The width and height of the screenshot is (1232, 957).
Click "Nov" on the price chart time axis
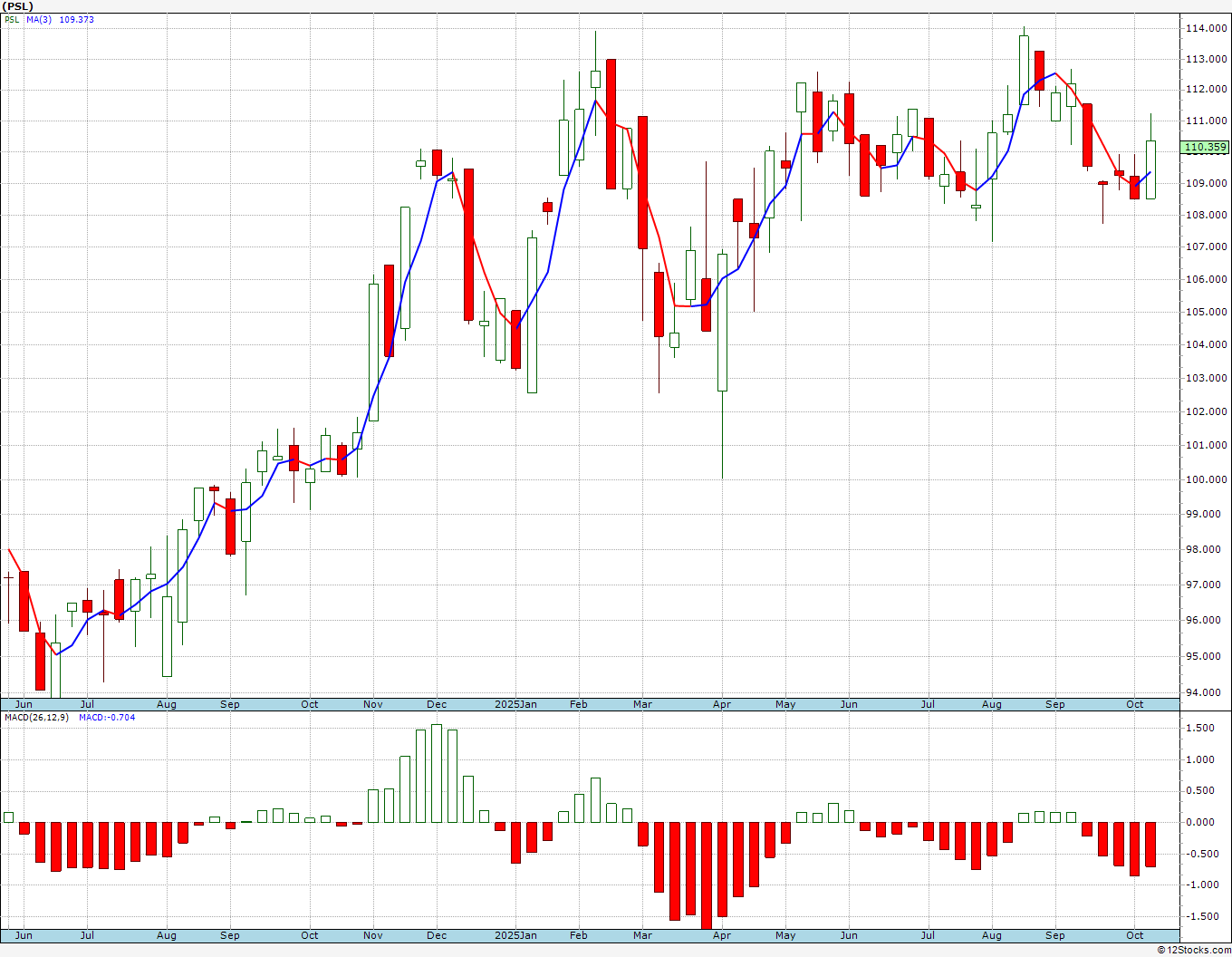[372, 704]
